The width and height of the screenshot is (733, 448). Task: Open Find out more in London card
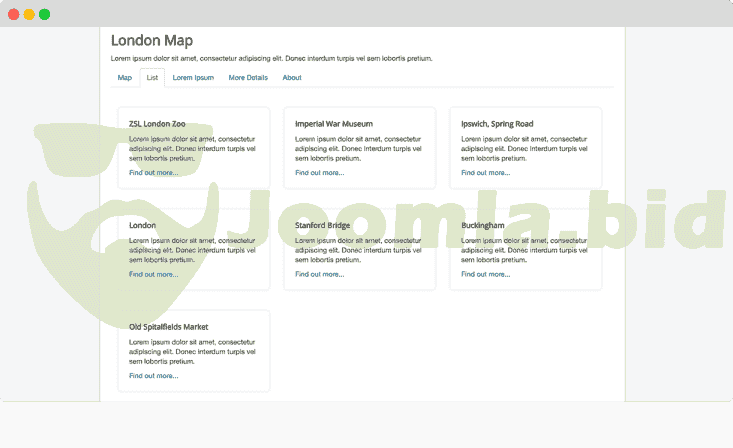coord(154,274)
